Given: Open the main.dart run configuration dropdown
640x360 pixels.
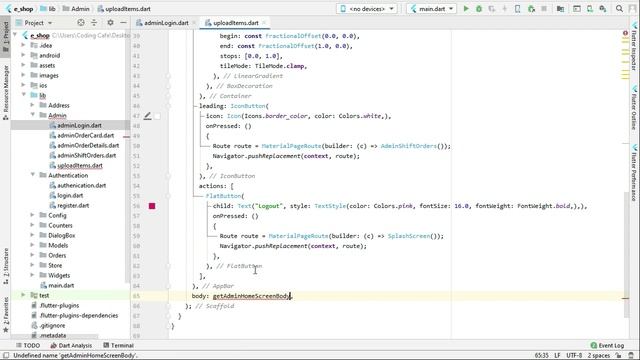Looking at the screenshot, I should tap(432, 9).
